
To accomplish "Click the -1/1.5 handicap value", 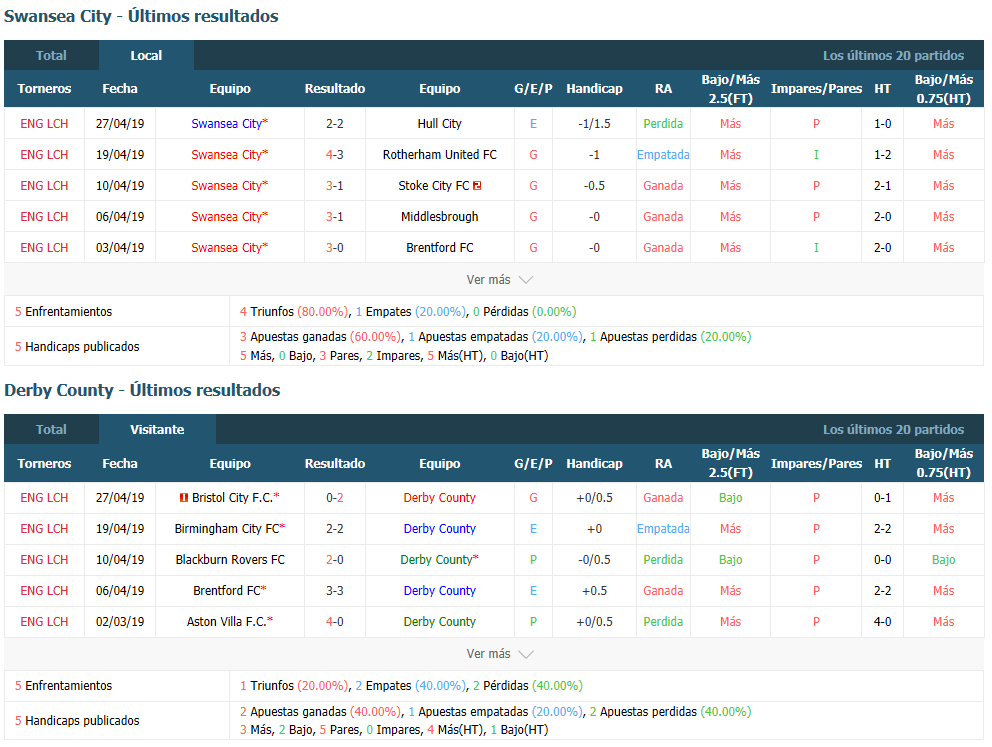I will (594, 124).
